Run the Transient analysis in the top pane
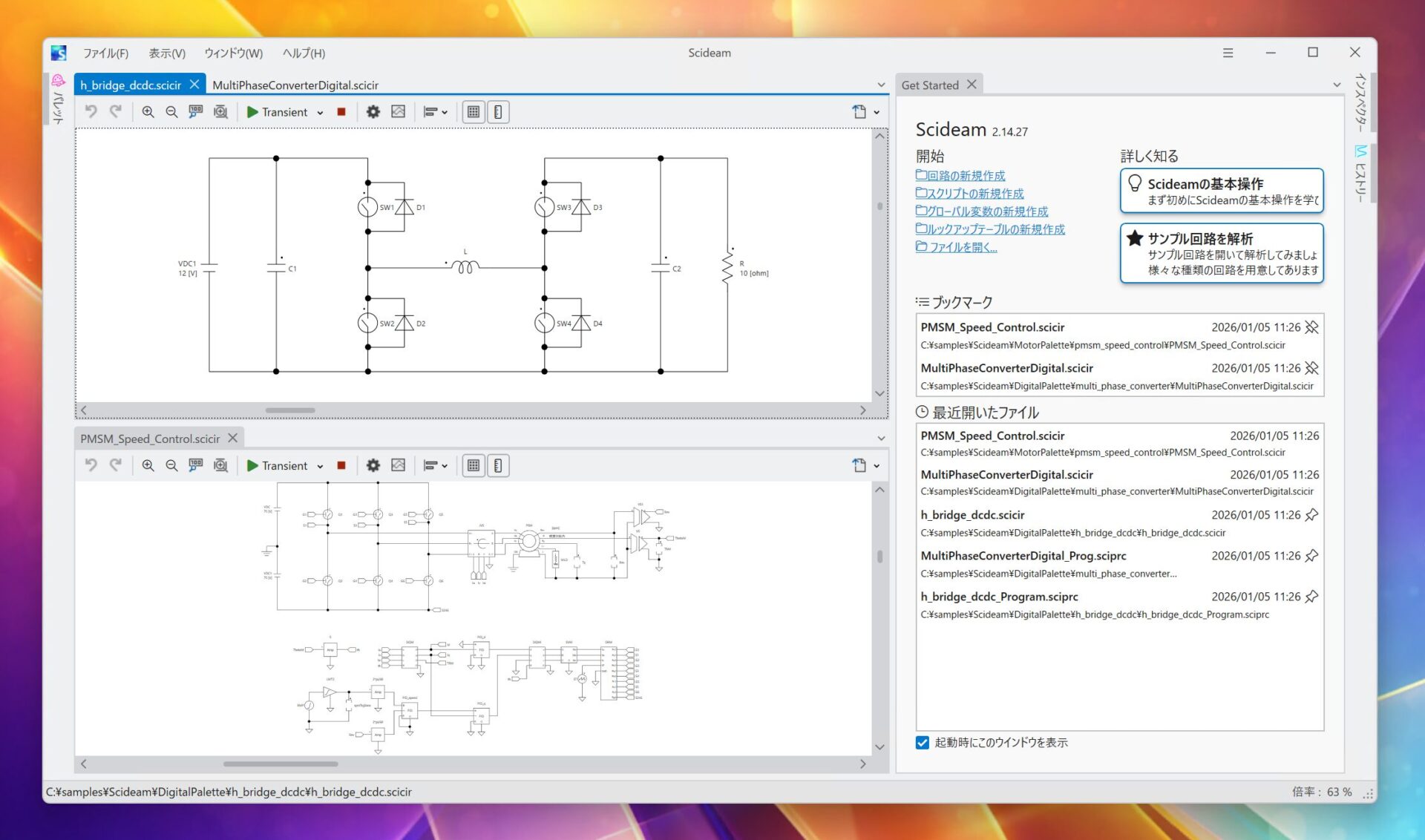Screen dimensions: 1425x840 254,112
